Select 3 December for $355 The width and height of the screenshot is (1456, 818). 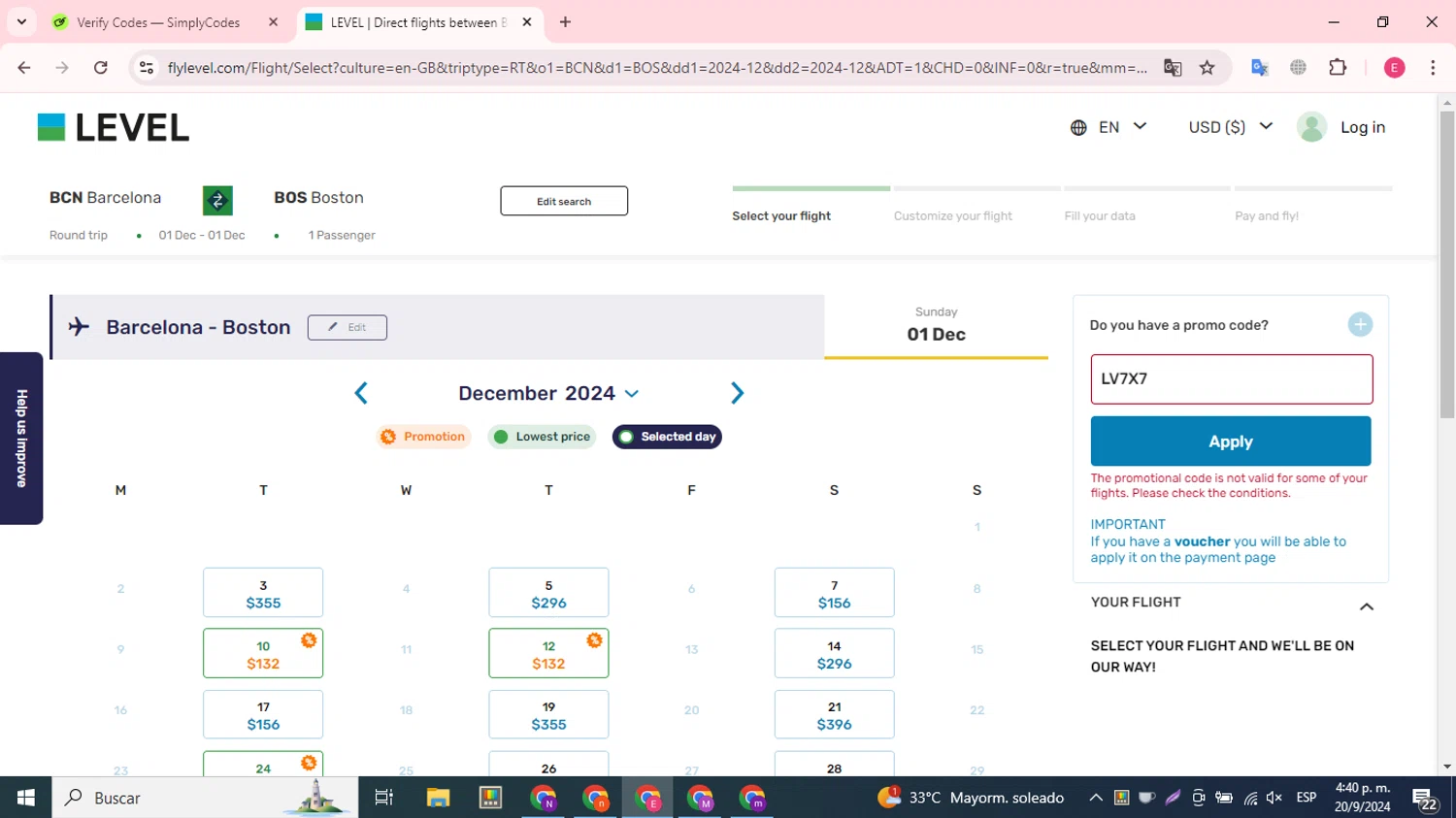click(263, 593)
